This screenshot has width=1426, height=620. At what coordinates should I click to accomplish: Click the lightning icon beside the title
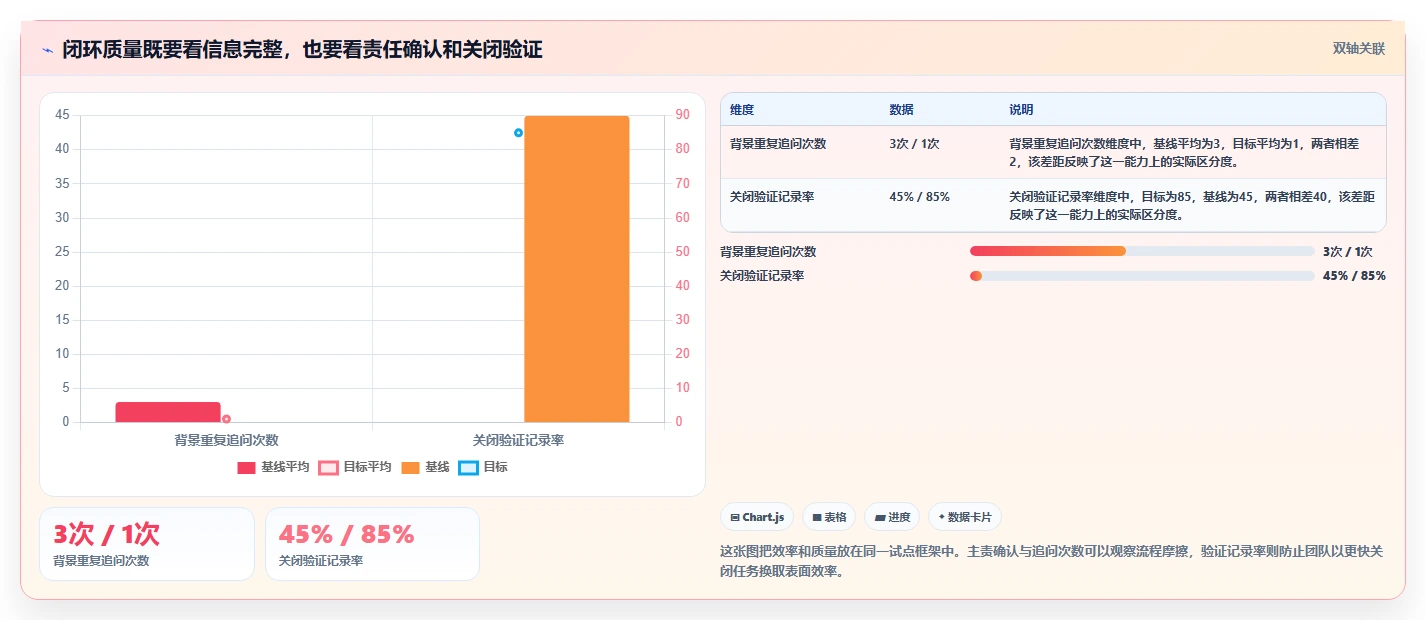coord(47,49)
